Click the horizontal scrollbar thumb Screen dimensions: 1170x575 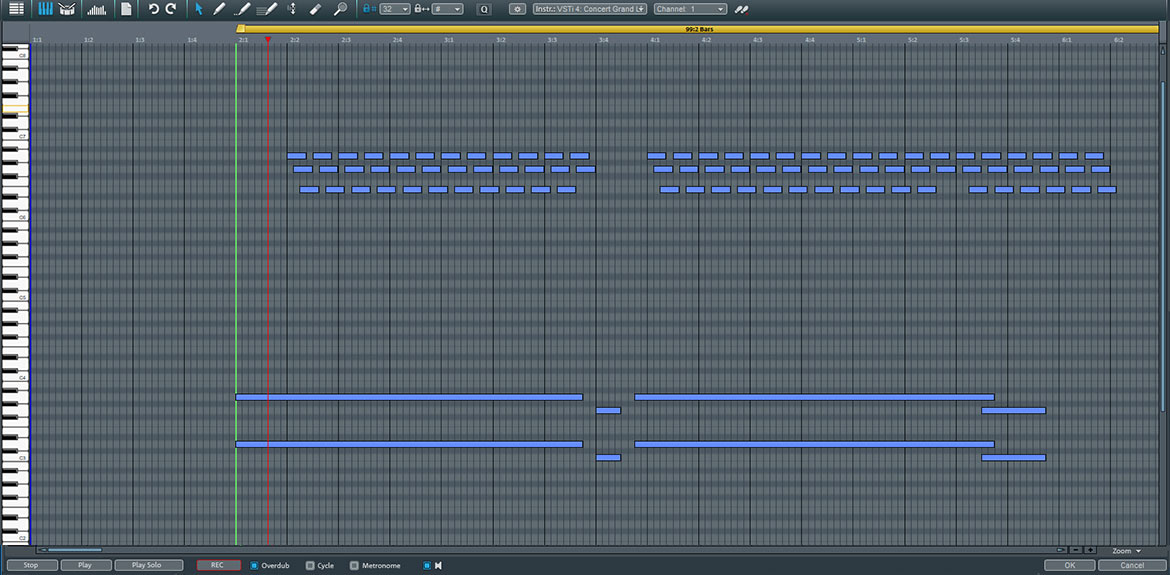pos(75,550)
